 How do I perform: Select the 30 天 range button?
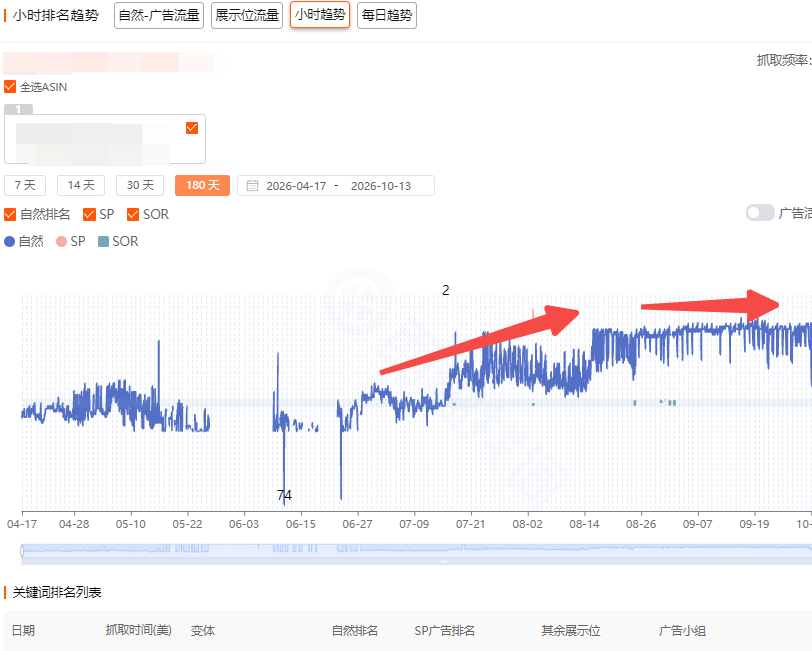(x=140, y=185)
